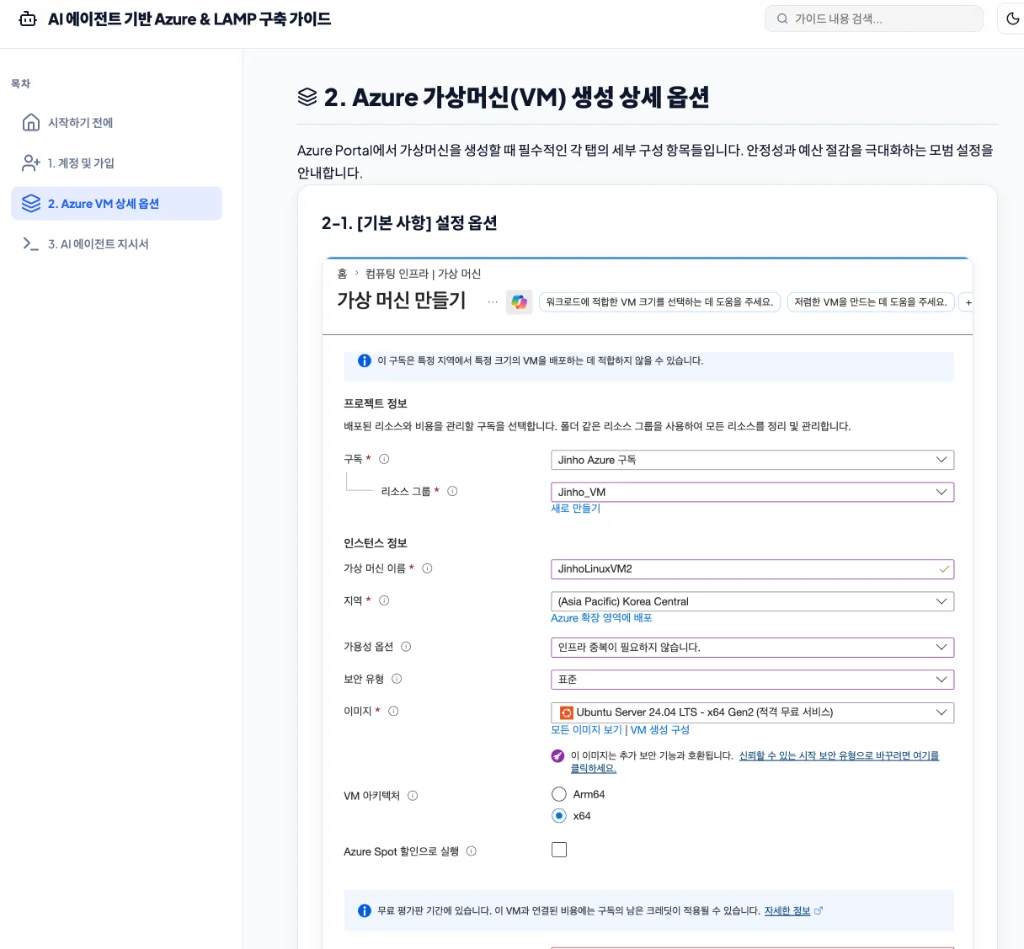Click the plus chip after suggestions
This screenshot has height=949, width=1024.
click(967, 302)
